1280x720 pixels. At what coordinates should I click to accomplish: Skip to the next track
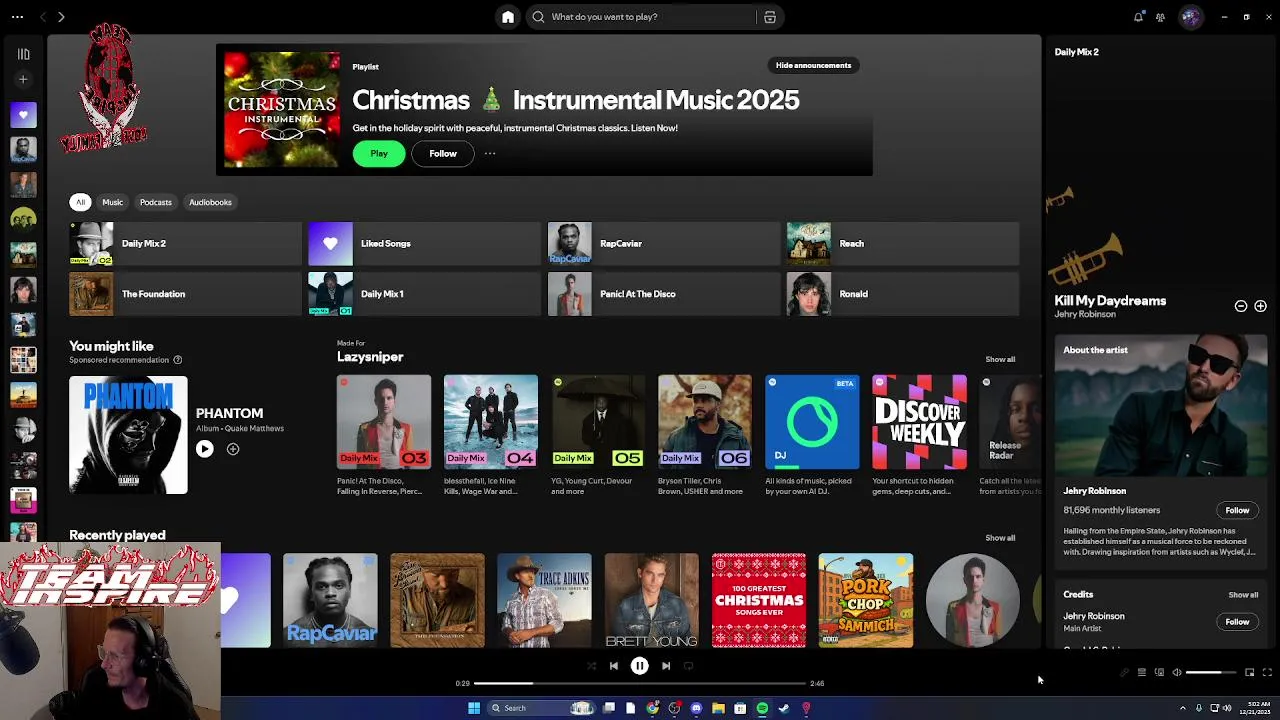click(x=666, y=666)
